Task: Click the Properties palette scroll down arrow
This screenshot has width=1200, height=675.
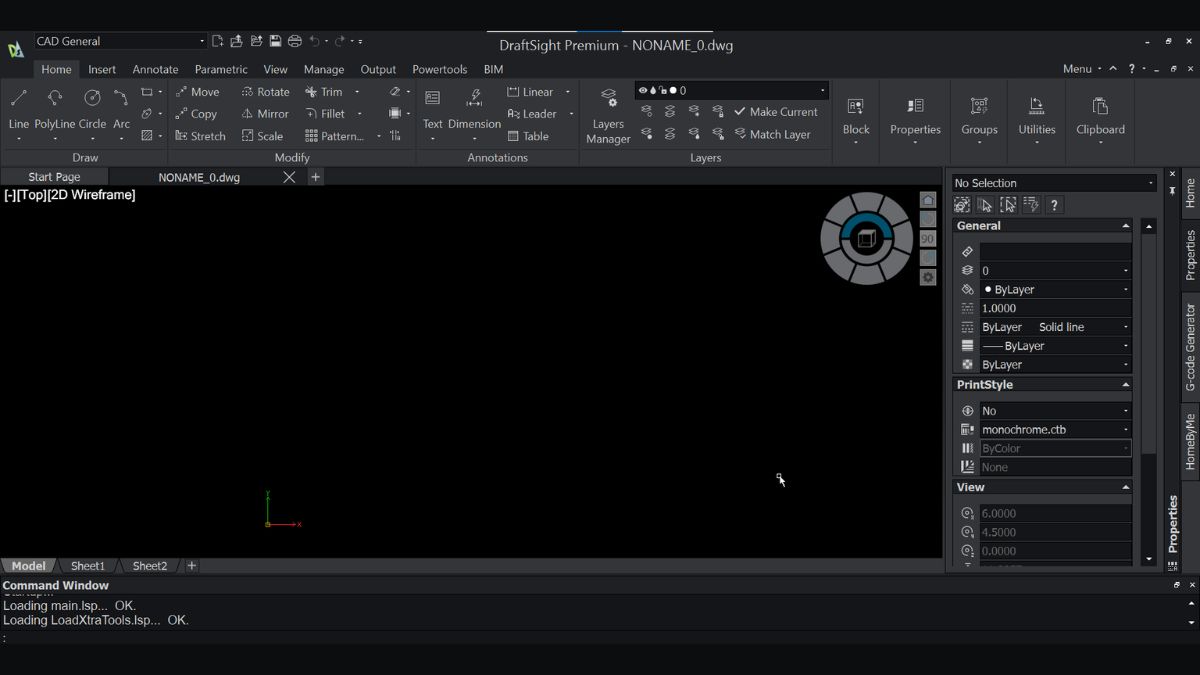Action: point(1149,559)
